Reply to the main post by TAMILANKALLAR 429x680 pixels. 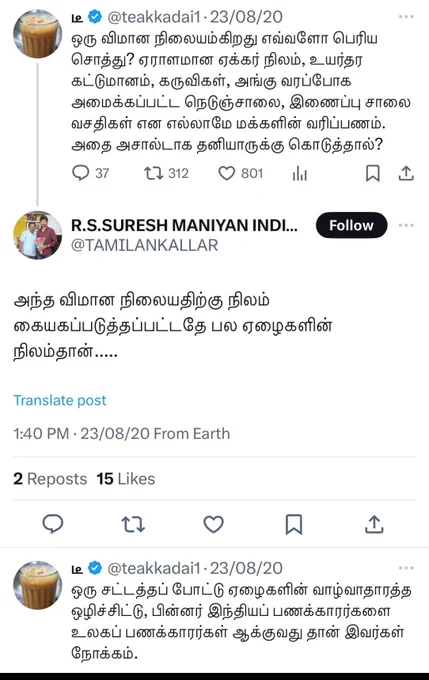coord(53,524)
